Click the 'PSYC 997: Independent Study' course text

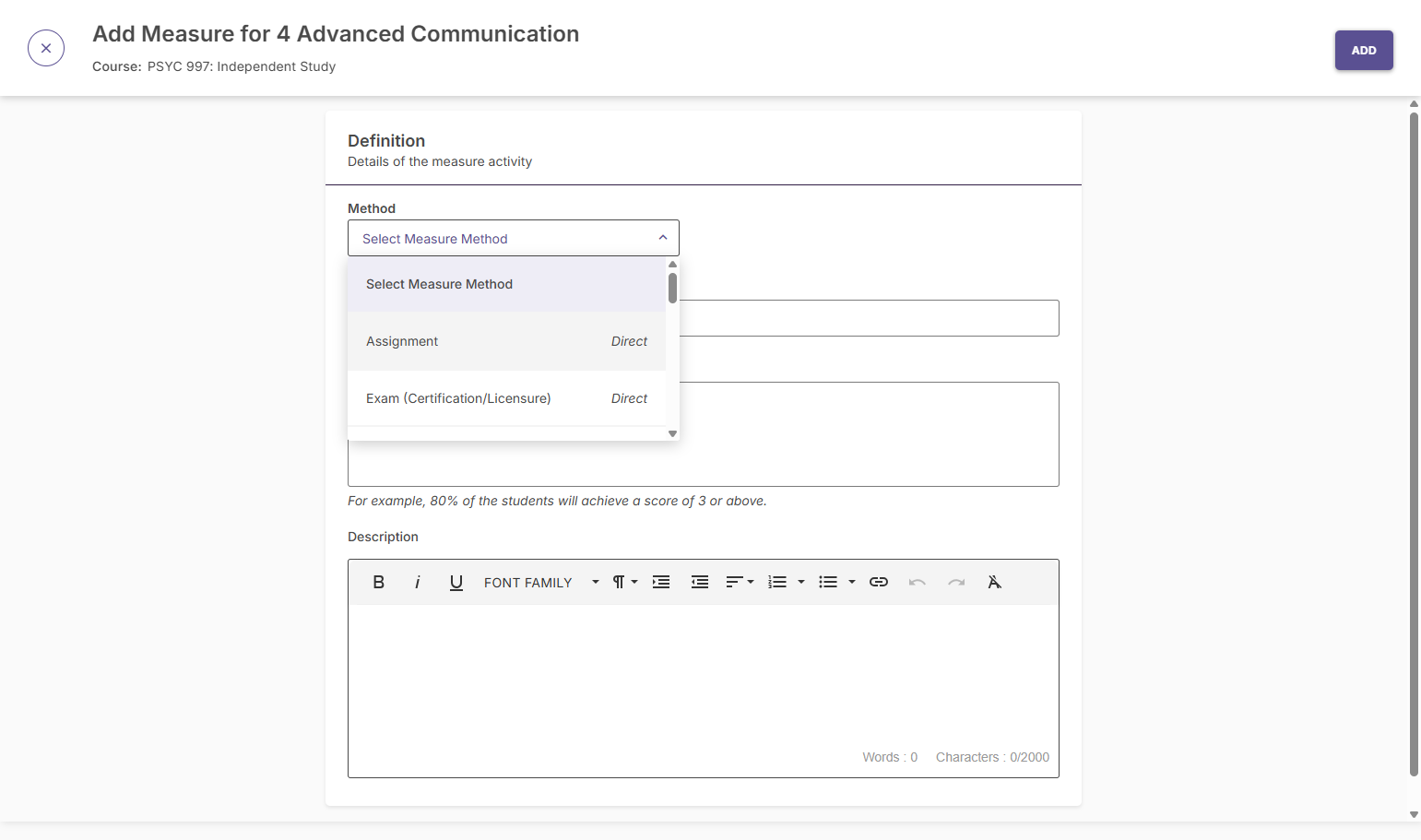tap(242, 66)
